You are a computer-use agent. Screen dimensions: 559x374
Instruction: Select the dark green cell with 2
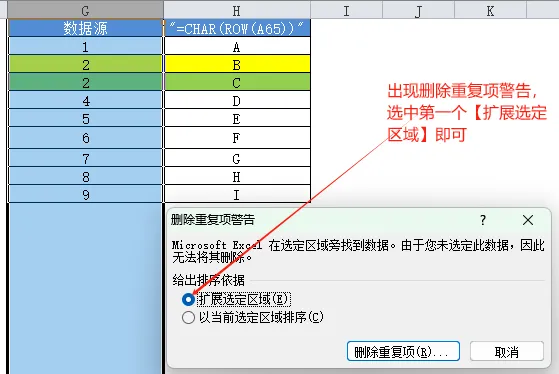pyautogui.click(x=86, y=82)
